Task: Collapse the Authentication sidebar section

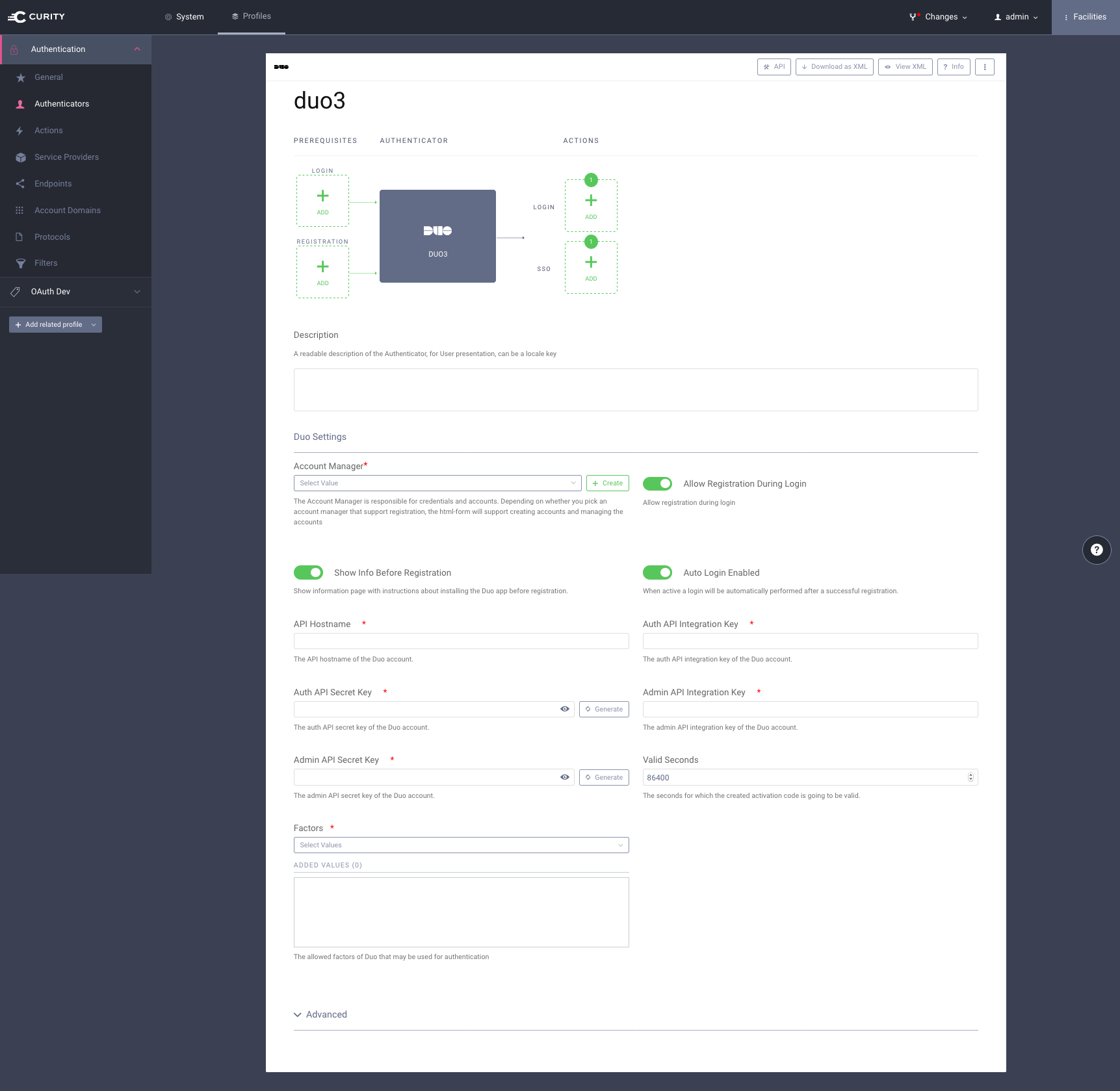Action: pyautogui.click(x=137, y=49)
